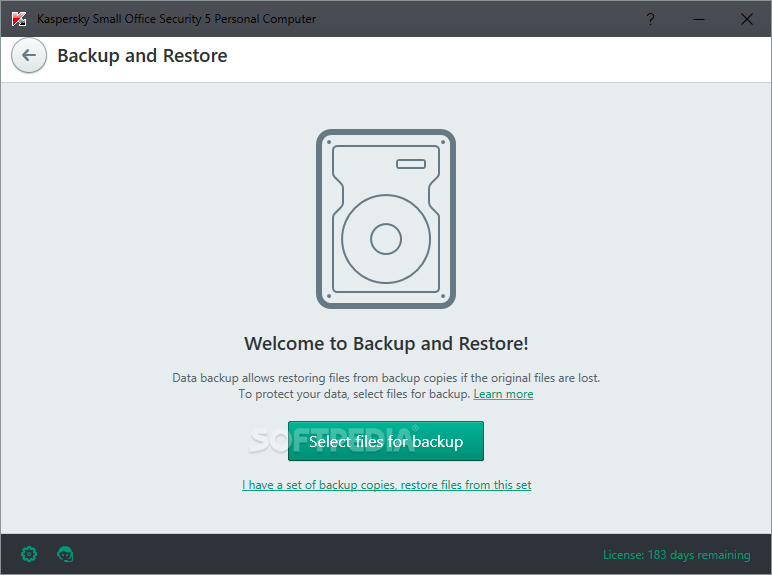Open the Learn more link
772x575 pixels.
[503, 394]
